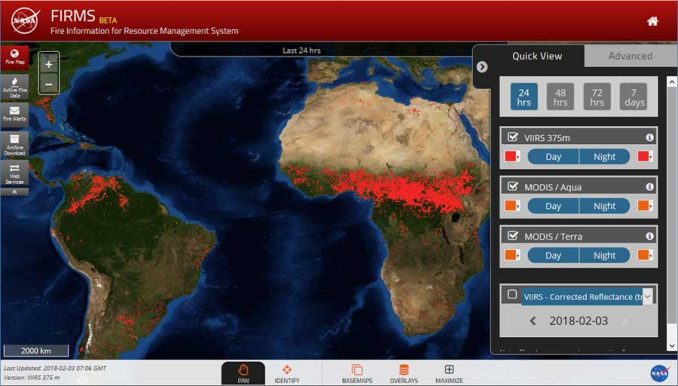This screenshot has height=386, width=678.
Task: Click the Quick View panel scroll up arrow
Action: (671, 82)
